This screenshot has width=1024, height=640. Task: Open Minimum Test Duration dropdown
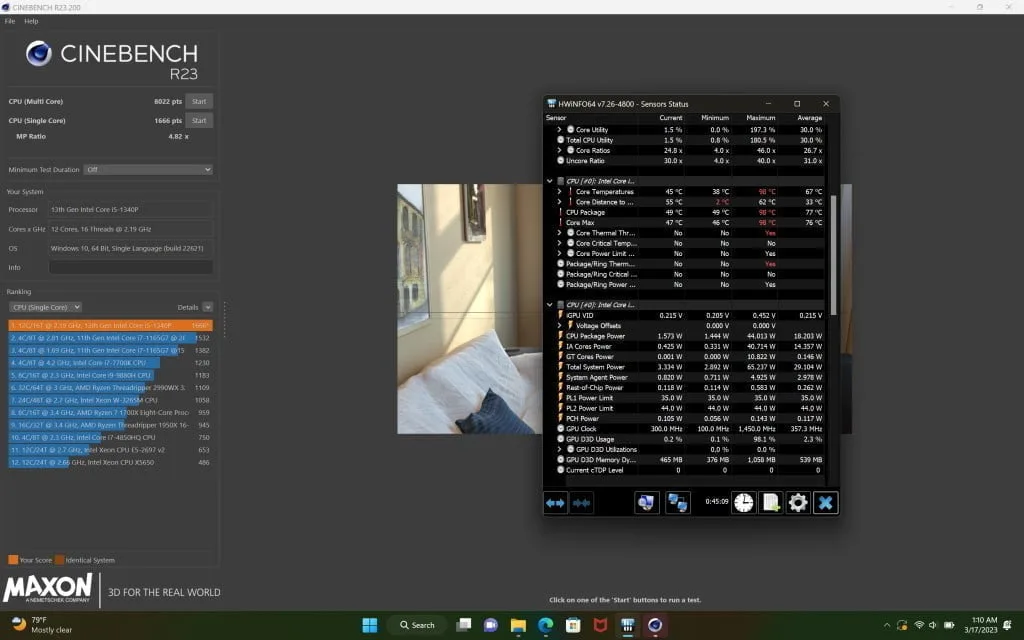(148, 170)
